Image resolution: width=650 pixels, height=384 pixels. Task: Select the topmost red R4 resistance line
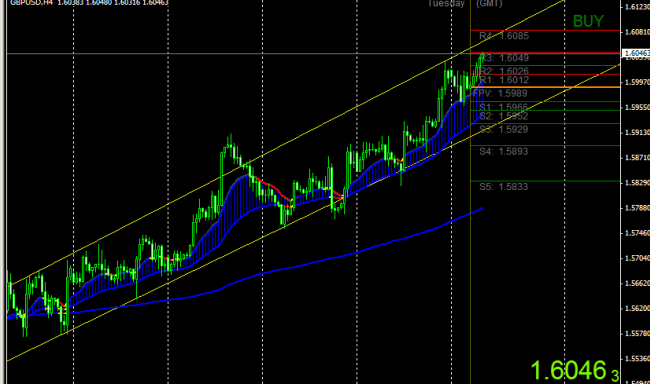[x=546, y=30]
